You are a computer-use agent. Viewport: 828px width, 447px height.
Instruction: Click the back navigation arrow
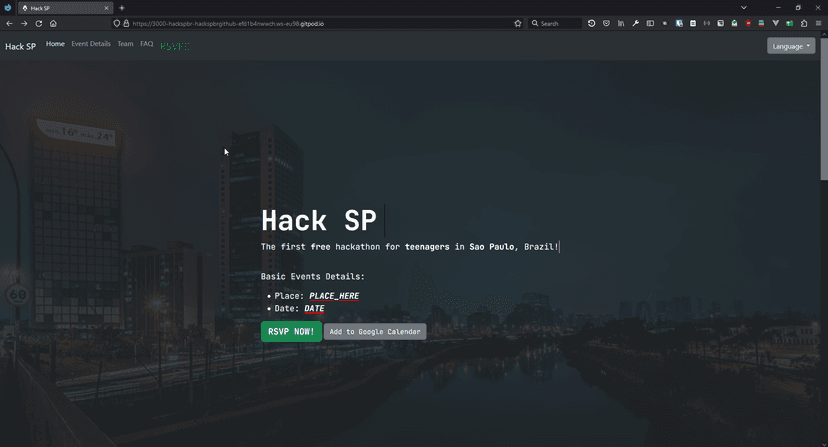coord(10,23)
